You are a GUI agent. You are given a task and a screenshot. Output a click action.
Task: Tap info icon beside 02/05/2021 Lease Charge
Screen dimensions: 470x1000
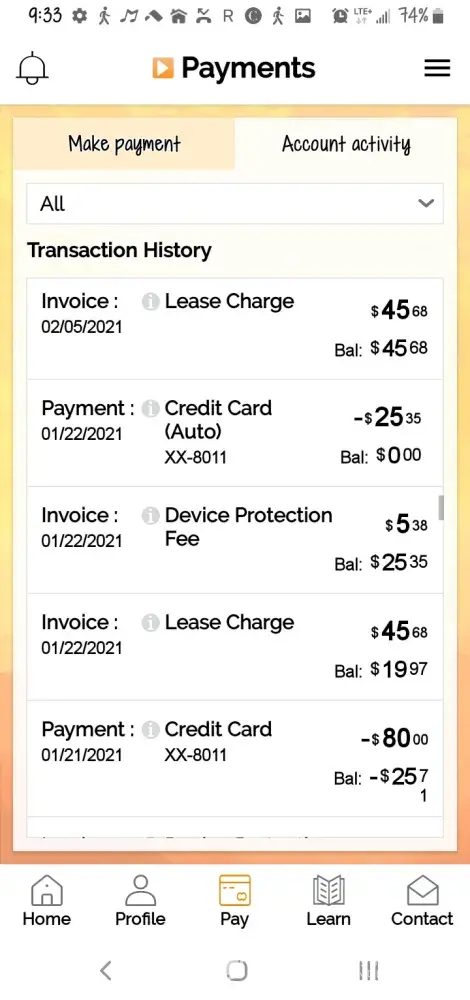coord(151,302)
